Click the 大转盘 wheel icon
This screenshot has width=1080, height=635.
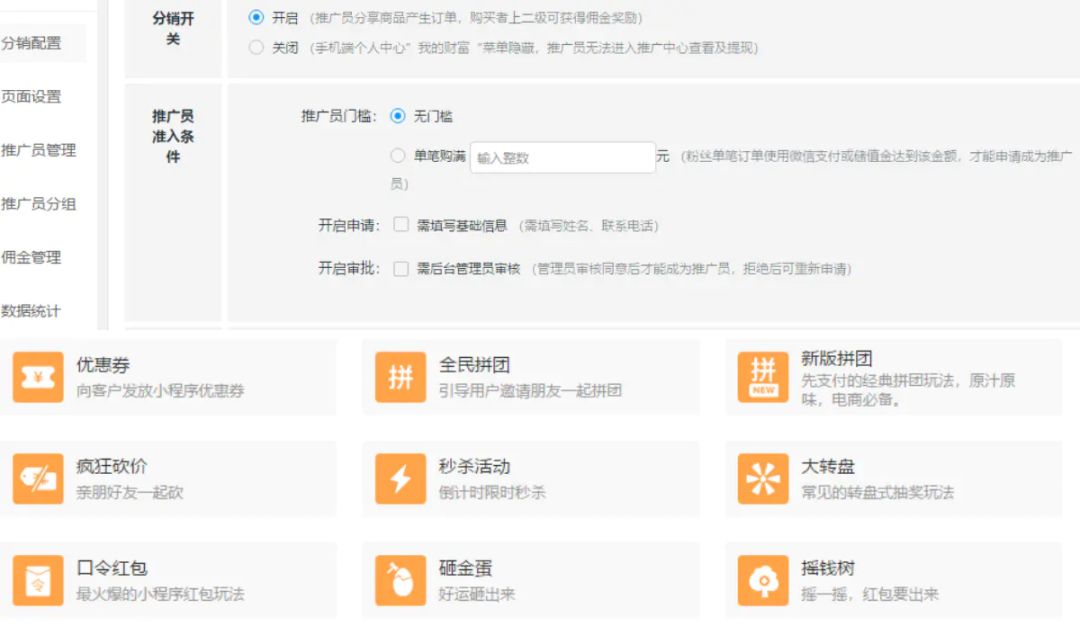(762, 479)
